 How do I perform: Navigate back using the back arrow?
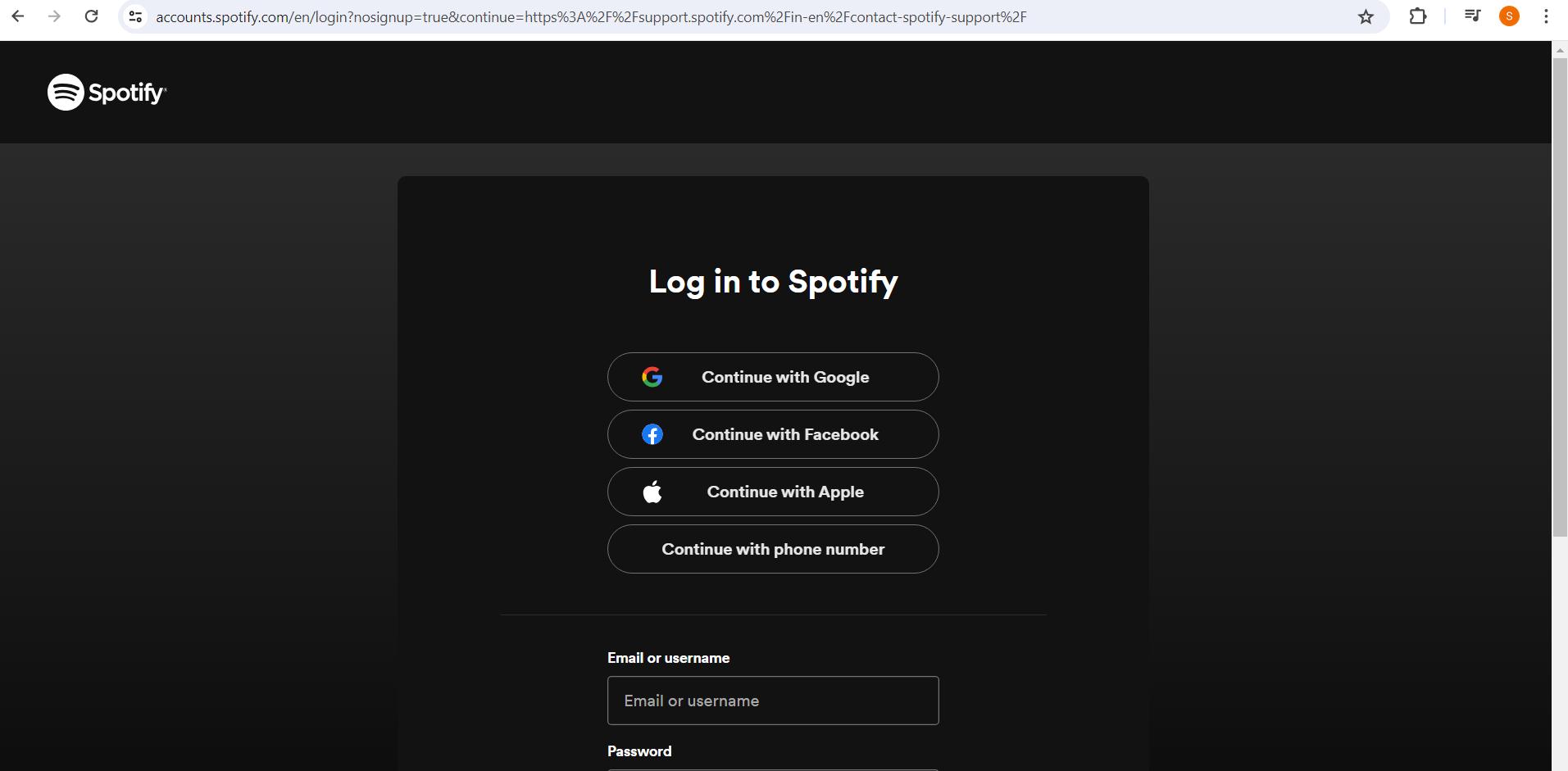[17, 16]
